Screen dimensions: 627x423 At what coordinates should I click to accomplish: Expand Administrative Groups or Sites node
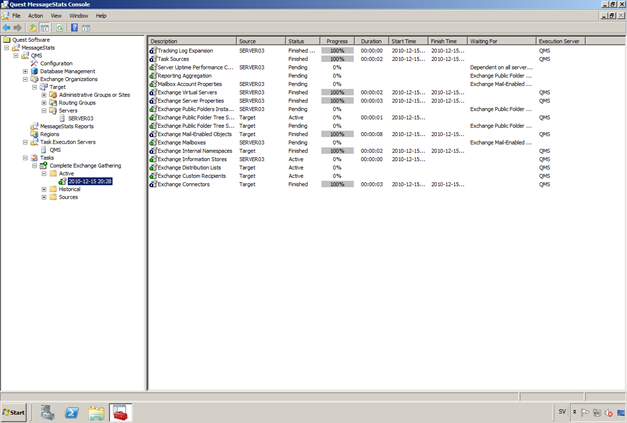tap(44, 95)
